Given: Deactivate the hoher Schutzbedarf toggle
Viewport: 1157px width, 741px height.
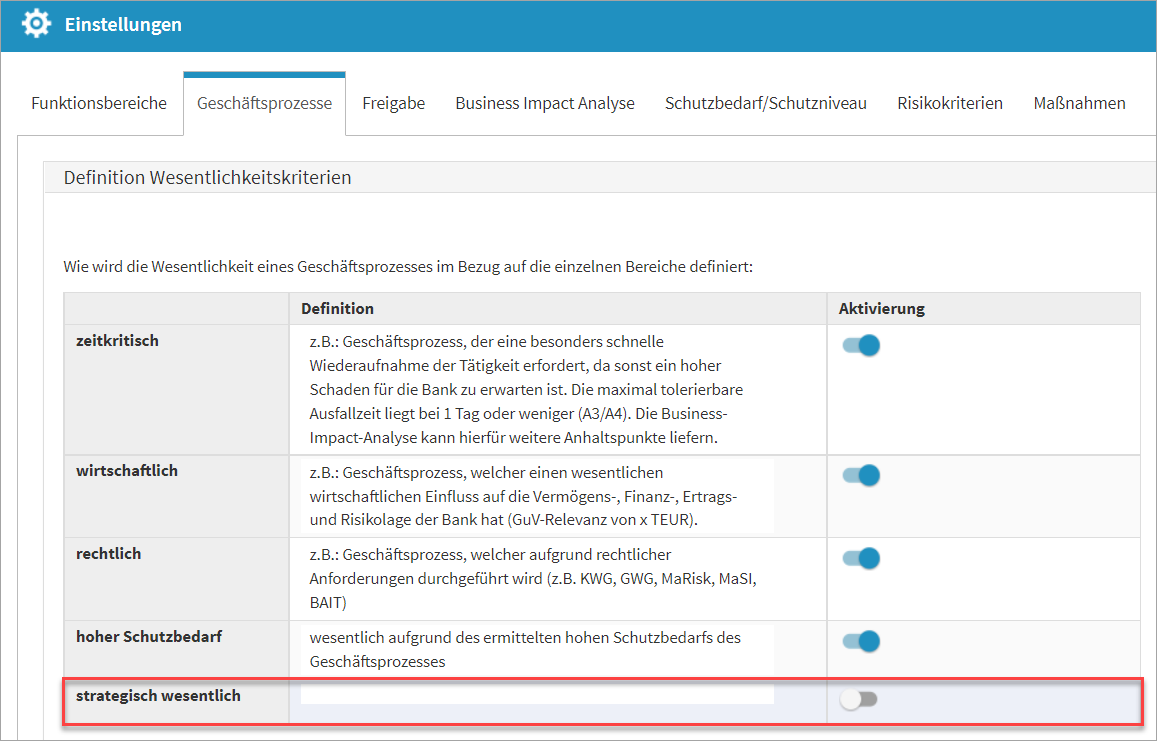Looking at the screenshot, I should tap(860, 641).
